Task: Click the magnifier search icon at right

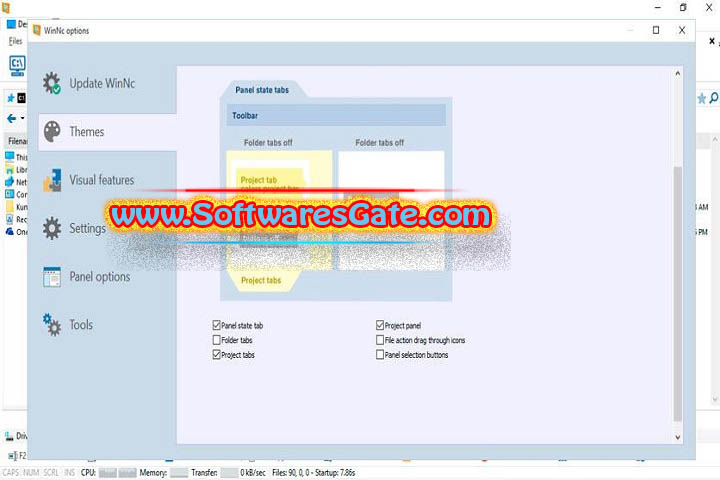Action: click(x=714, y=98)
